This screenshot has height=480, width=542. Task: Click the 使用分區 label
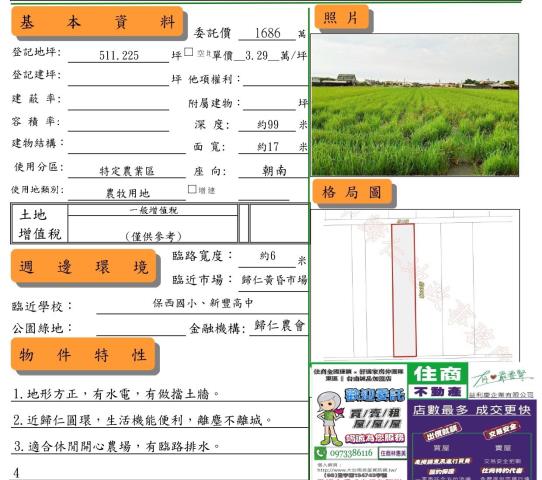tap(39, 167)
